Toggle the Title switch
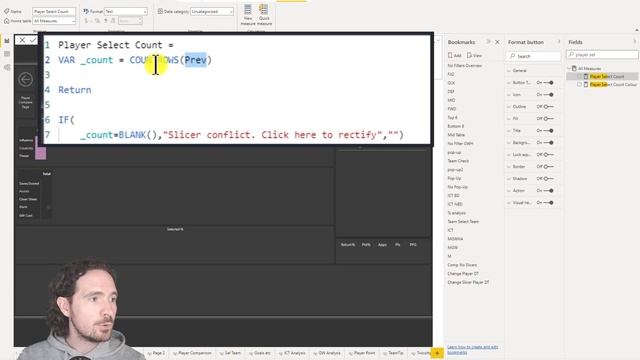 [549, 131]
